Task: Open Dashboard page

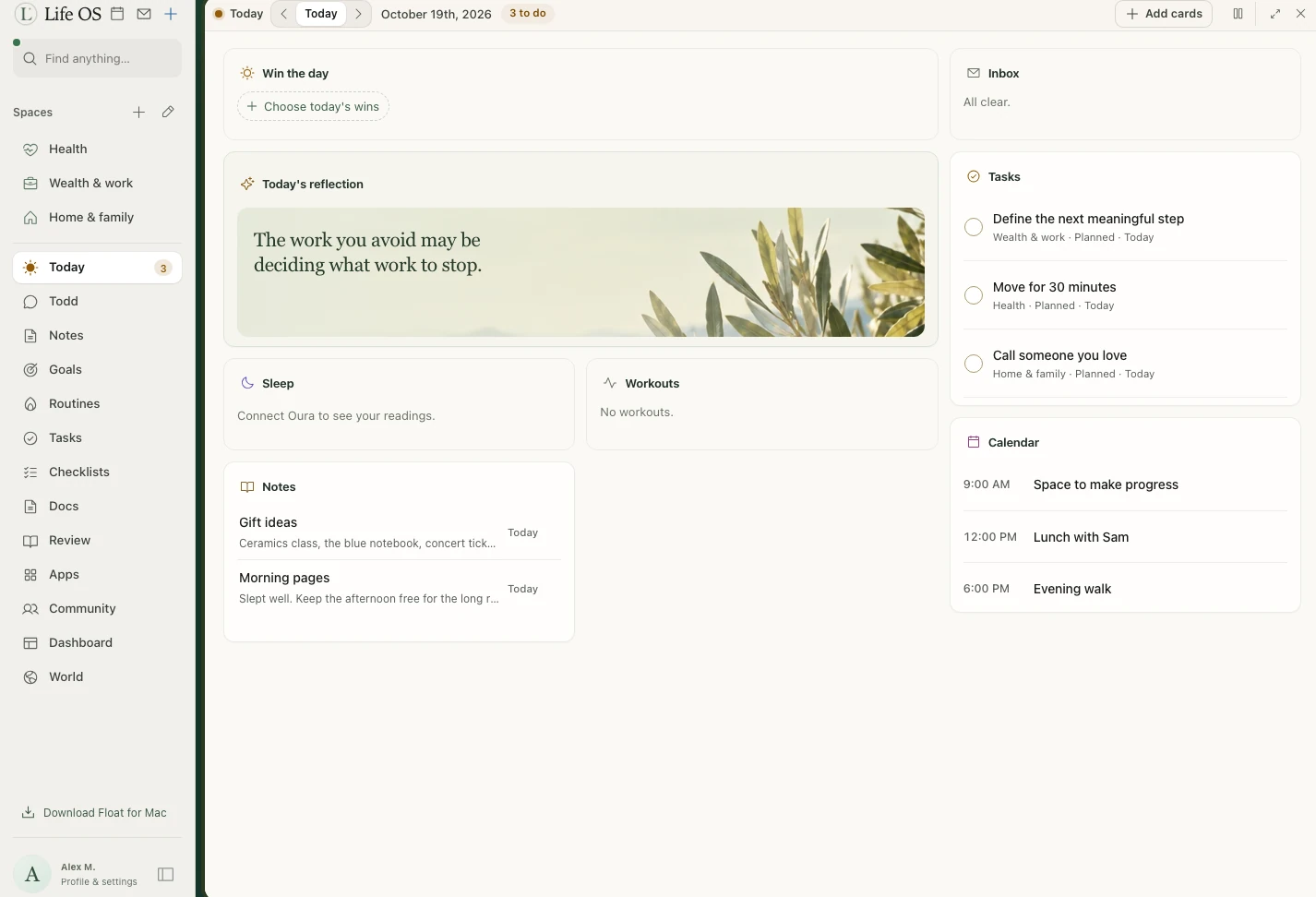Action: coord(97,642)
